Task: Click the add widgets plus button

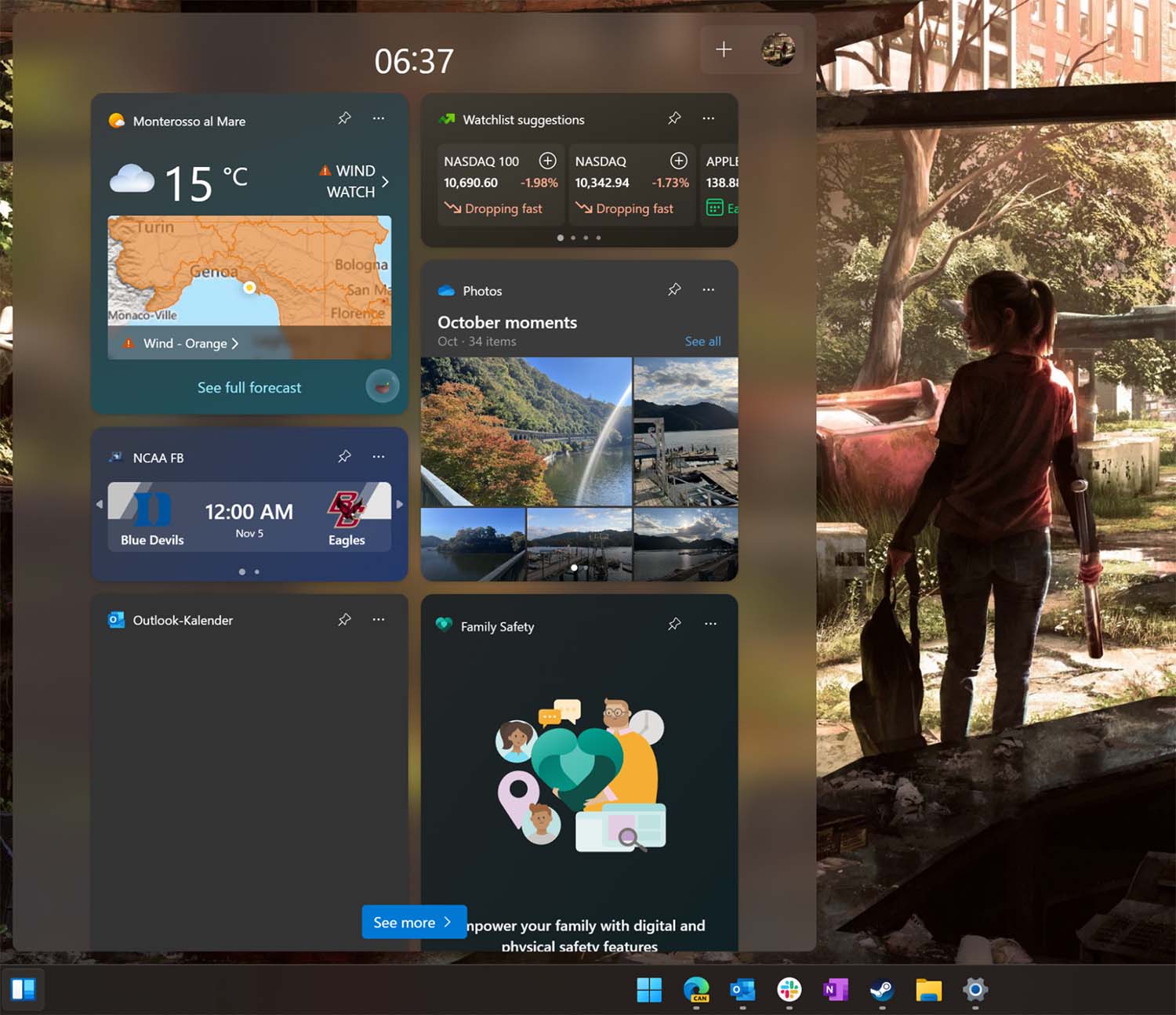Action: [724, 50]
